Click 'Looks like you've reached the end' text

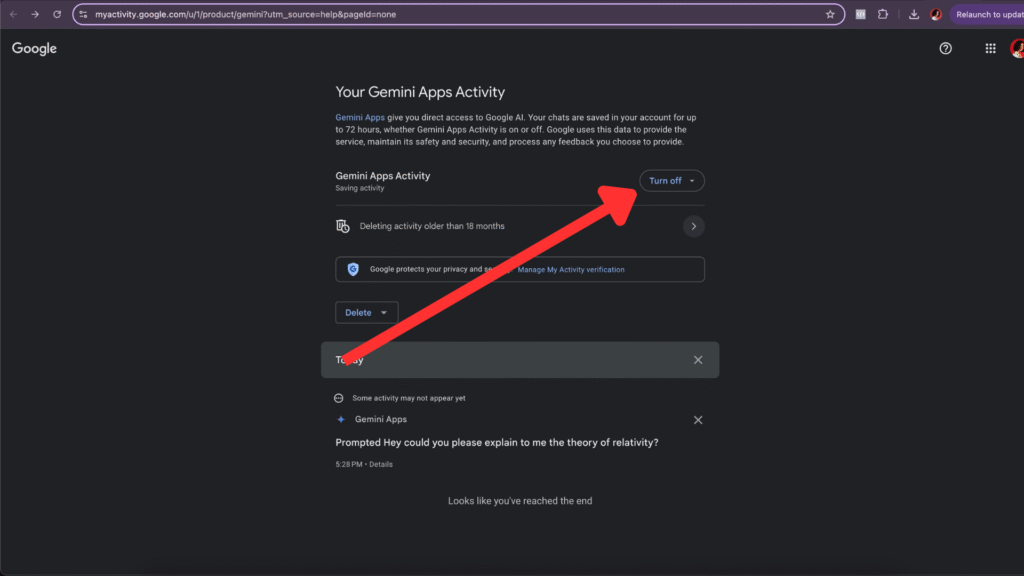[520, 501]
